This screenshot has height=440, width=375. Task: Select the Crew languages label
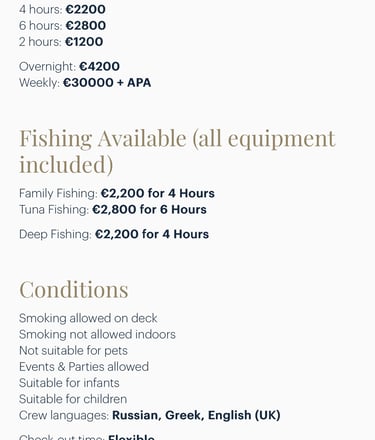pyautogui.click(x=64, y=415)
